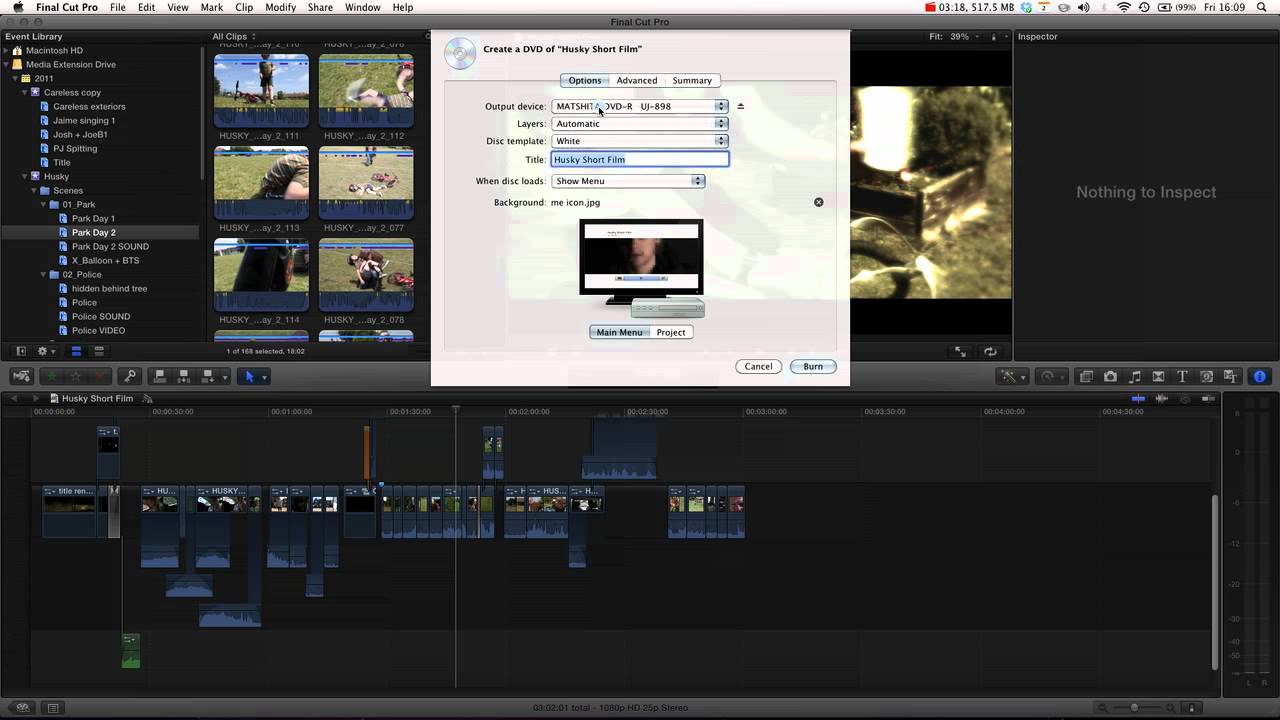
Task: Show the Project preview
Action: [x=671, y=332]
